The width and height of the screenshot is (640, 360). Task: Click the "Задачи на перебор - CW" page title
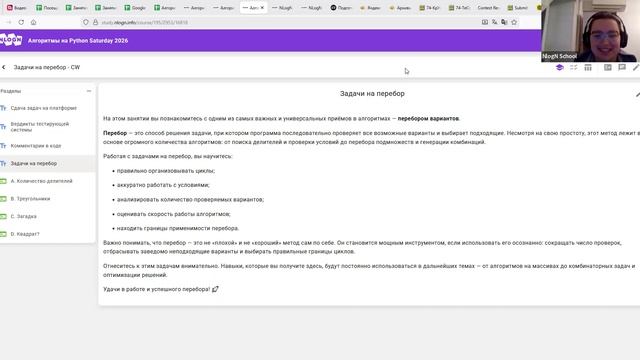47,67
